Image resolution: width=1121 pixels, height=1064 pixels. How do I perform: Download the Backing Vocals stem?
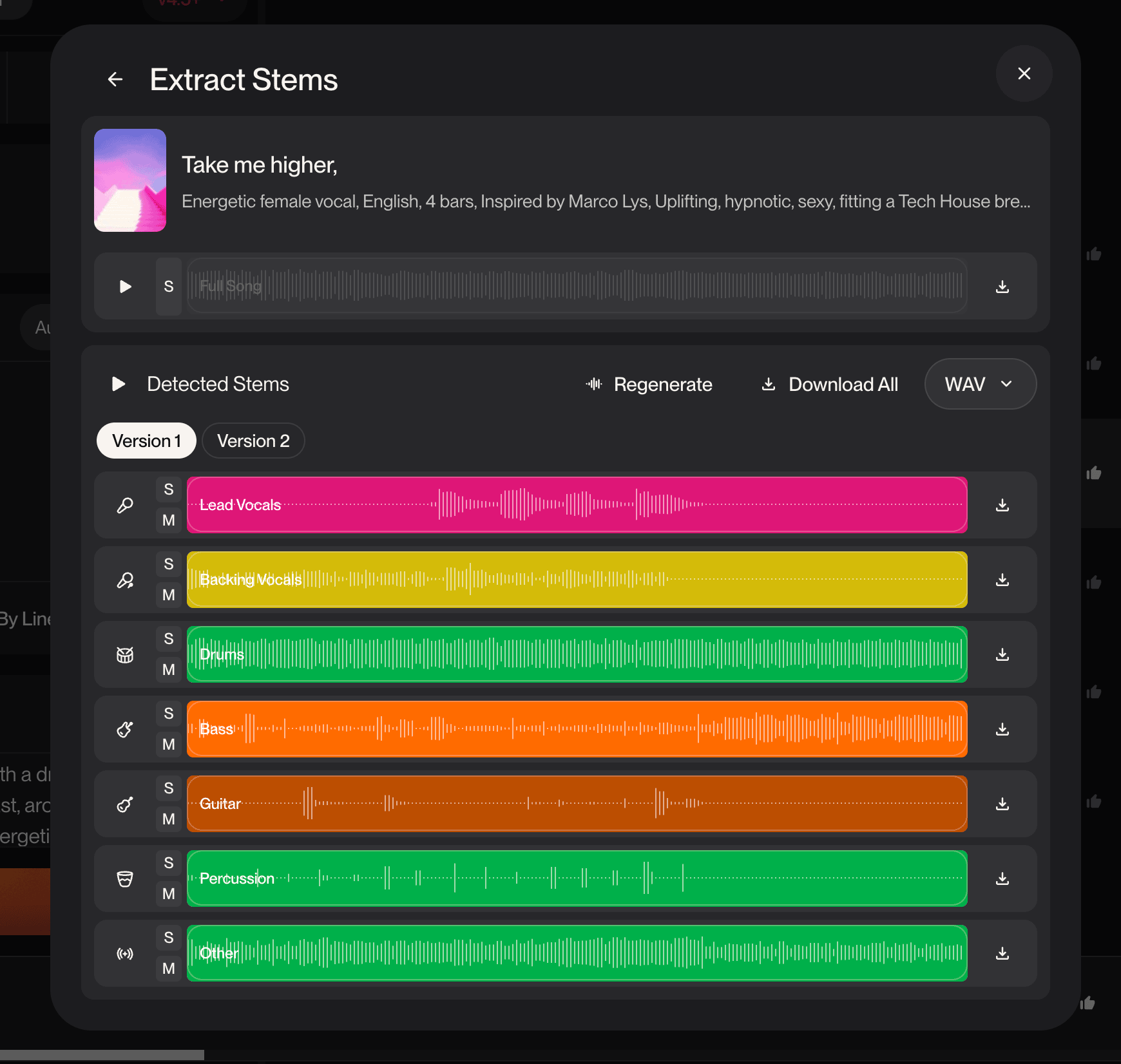[1002, 580]
